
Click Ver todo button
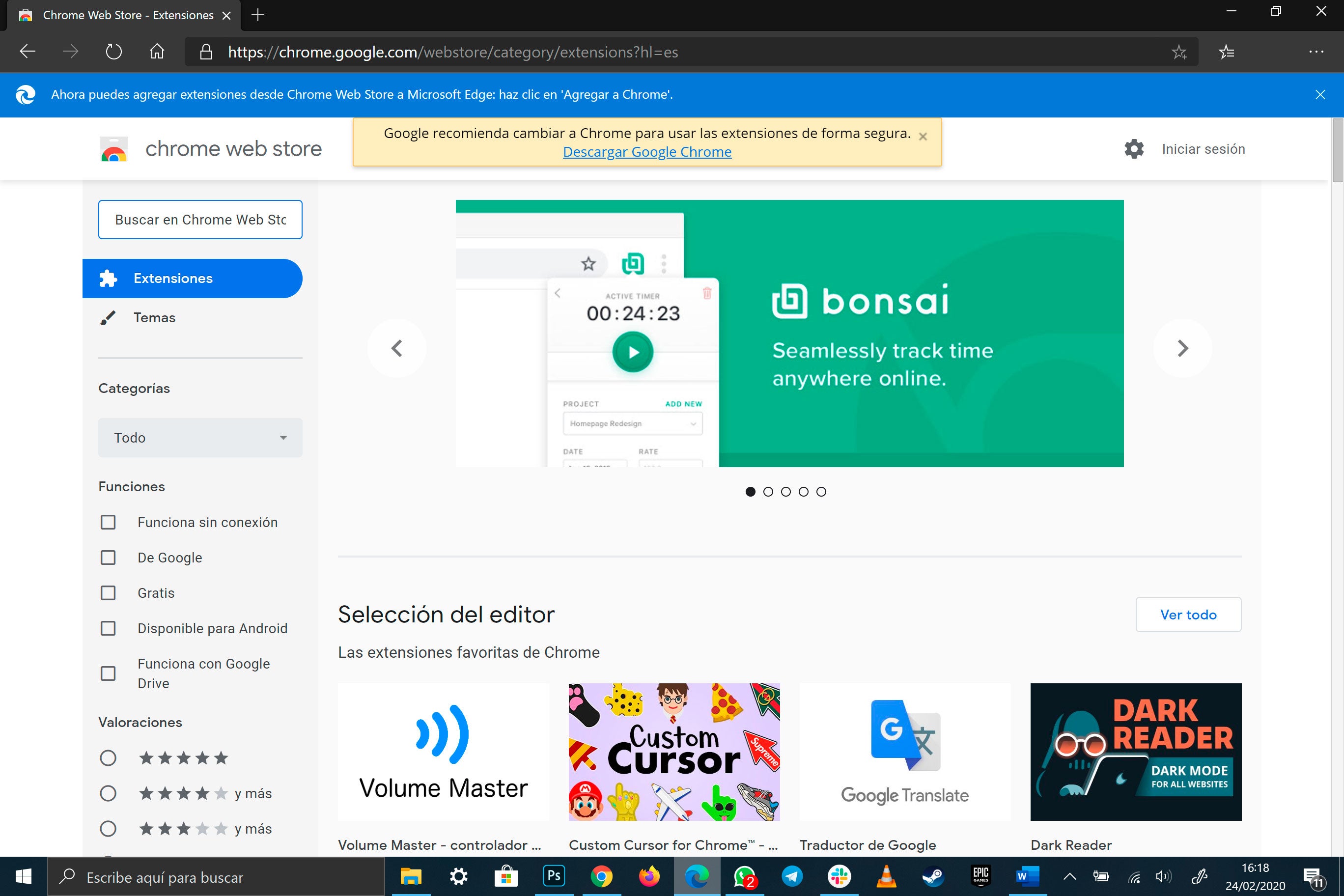tap(1189, 615)
